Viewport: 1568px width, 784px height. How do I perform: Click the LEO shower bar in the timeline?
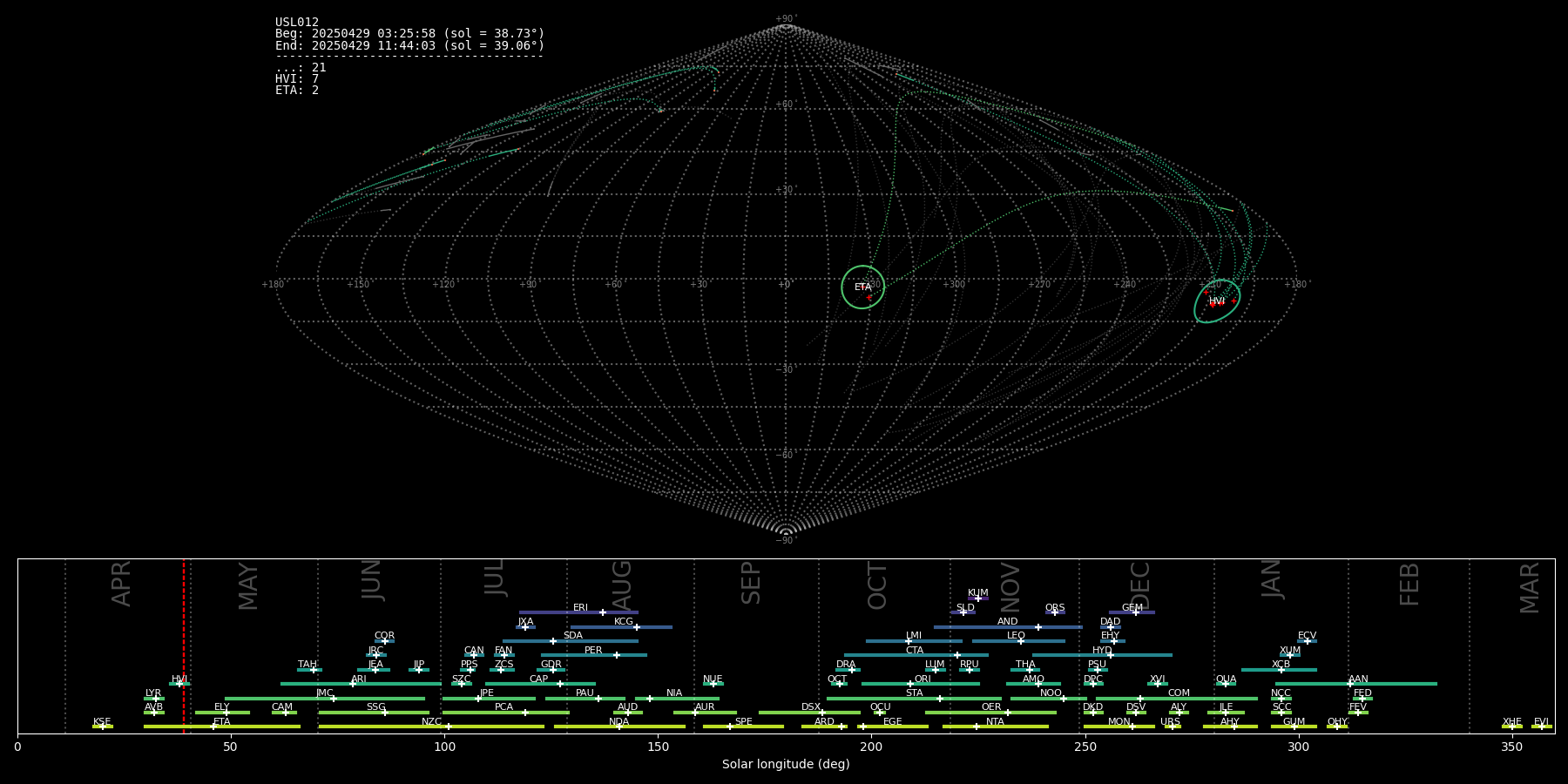coord(1018,641)
